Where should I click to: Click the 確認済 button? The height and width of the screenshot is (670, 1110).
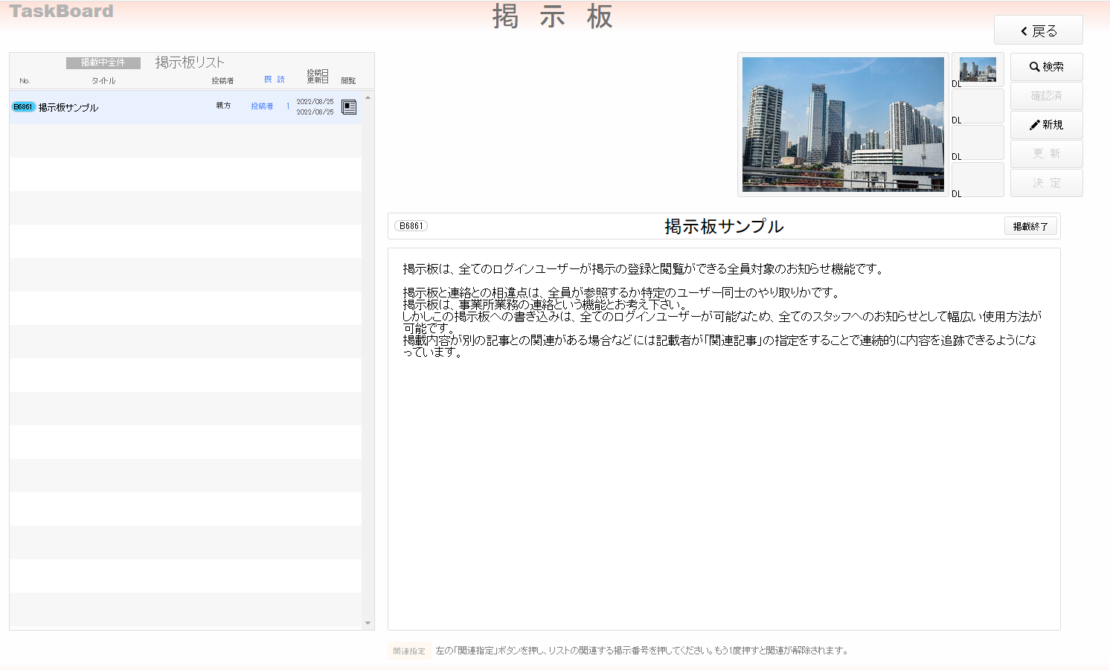pyautogui.click(x=1046, y=96)
